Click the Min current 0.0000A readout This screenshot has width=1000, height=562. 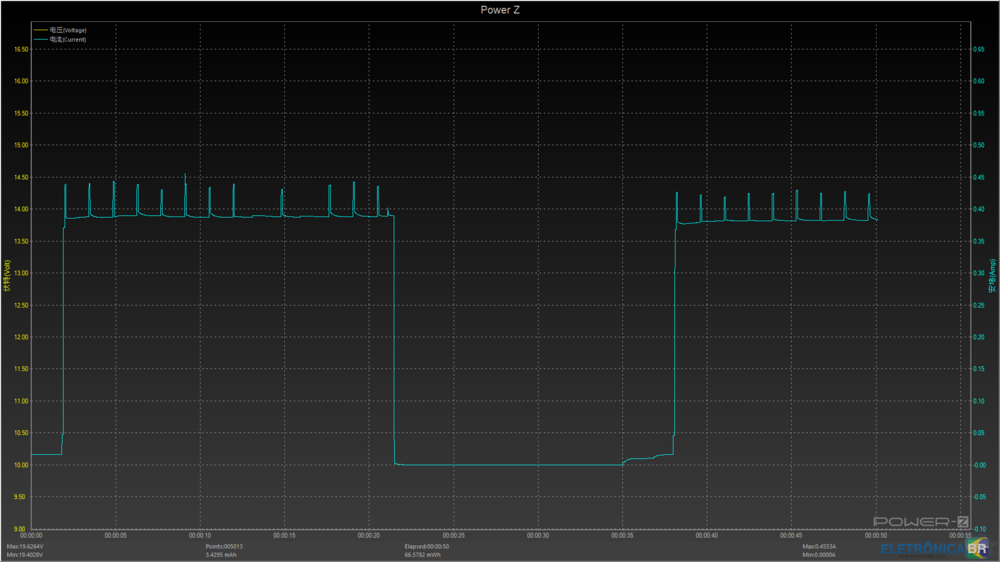pos(821,554)
